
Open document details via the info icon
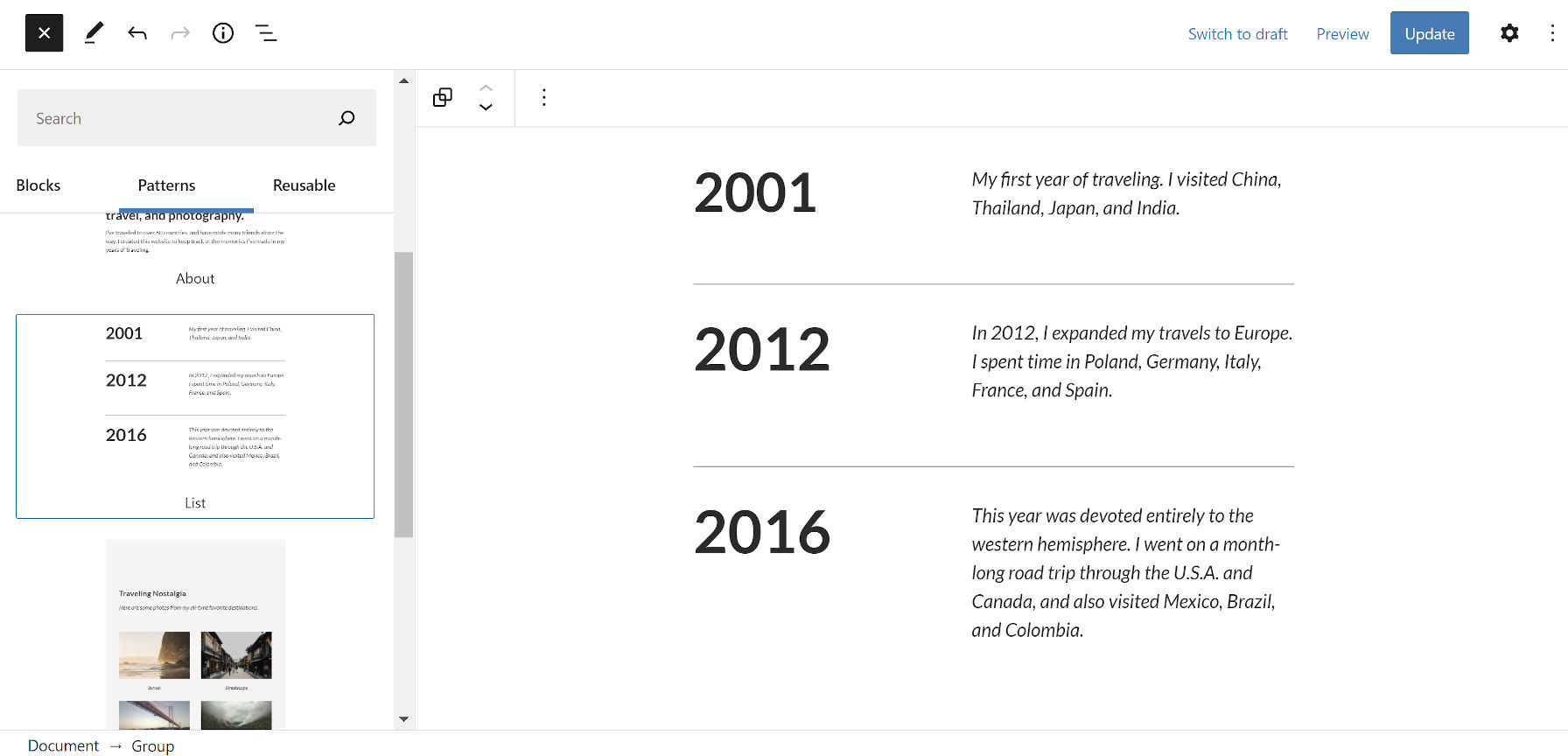pos(223,32)
